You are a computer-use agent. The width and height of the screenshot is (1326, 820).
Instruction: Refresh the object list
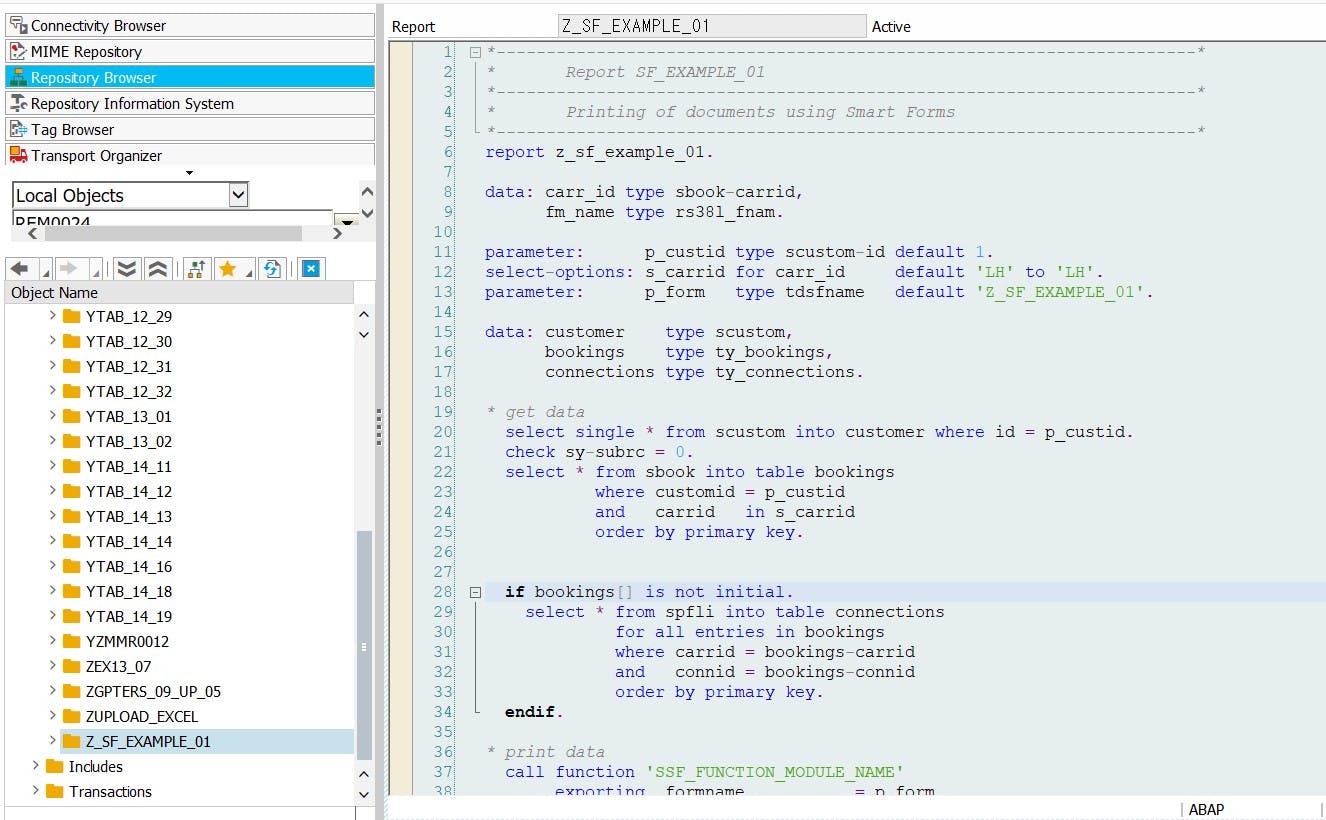(271, 268)
